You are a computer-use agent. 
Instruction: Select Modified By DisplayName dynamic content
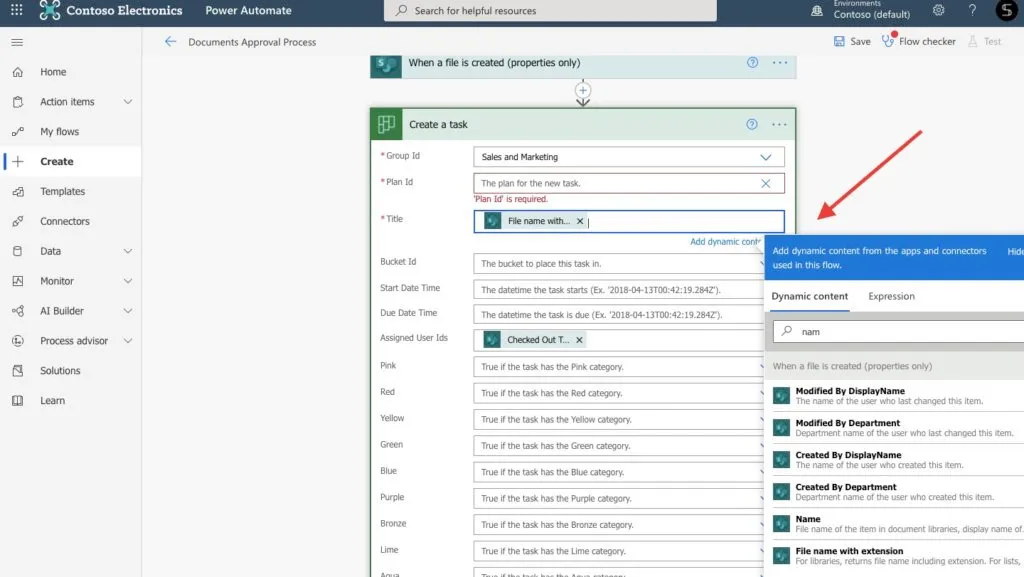pos(898,396)
